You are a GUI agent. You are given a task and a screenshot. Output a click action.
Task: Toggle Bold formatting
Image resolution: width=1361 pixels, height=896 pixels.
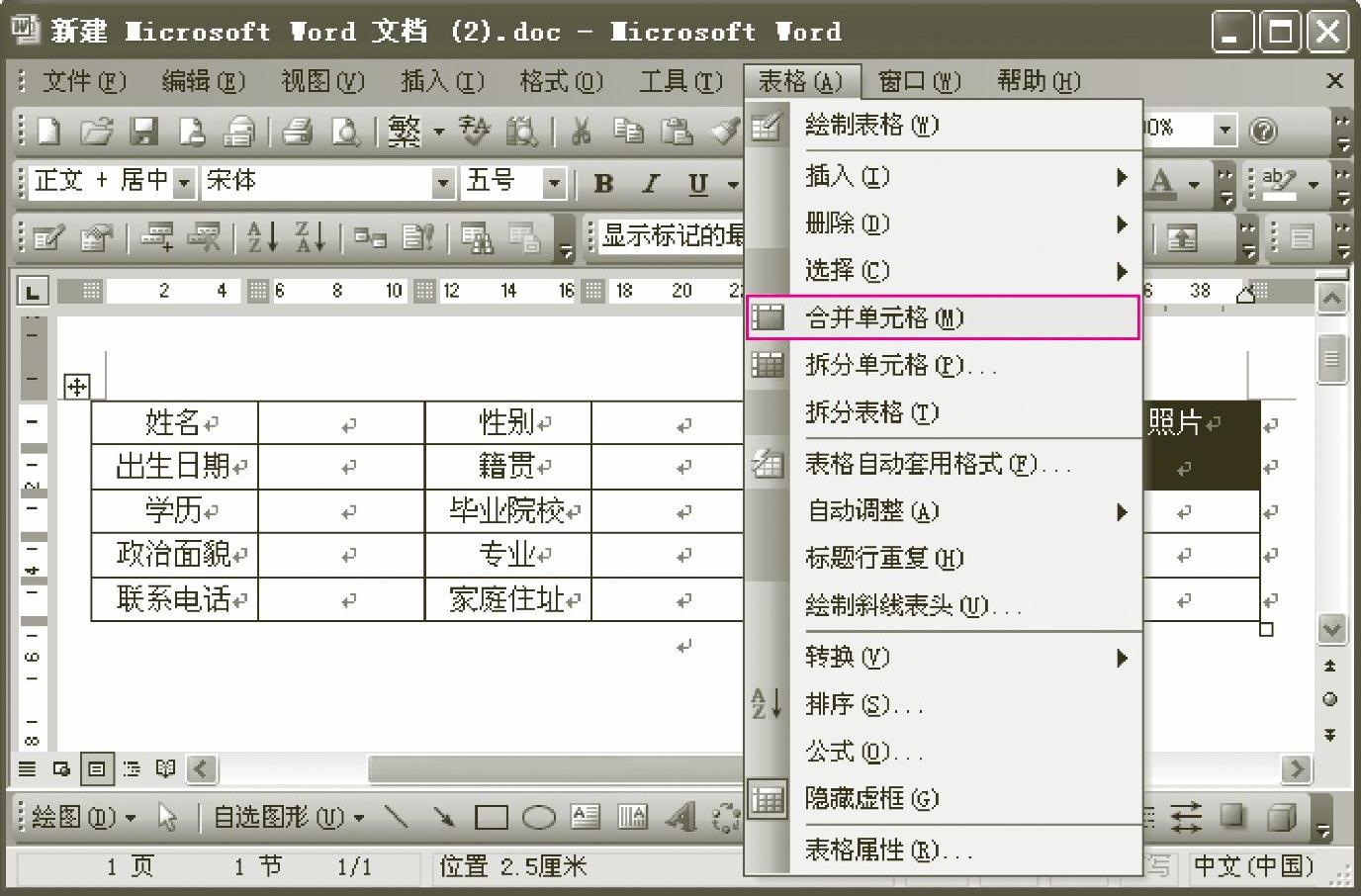pyautogui.click(x=603, y=183)
